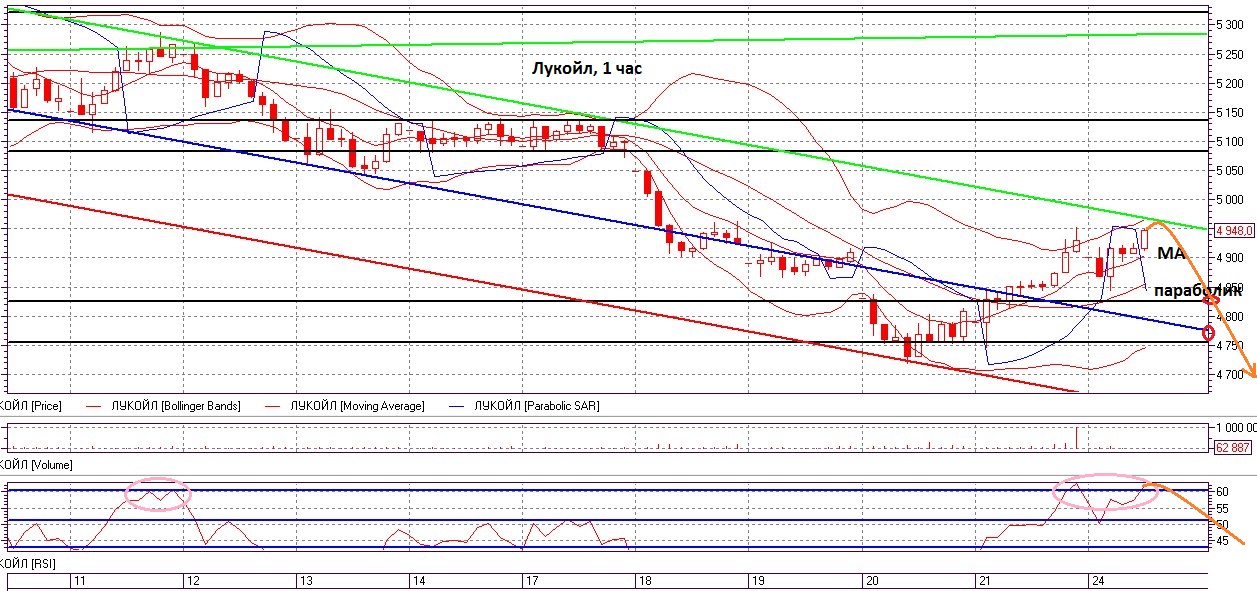Click the RSI scale label 55
This screenshot has width=1257, height=591.
[1223, 509]
